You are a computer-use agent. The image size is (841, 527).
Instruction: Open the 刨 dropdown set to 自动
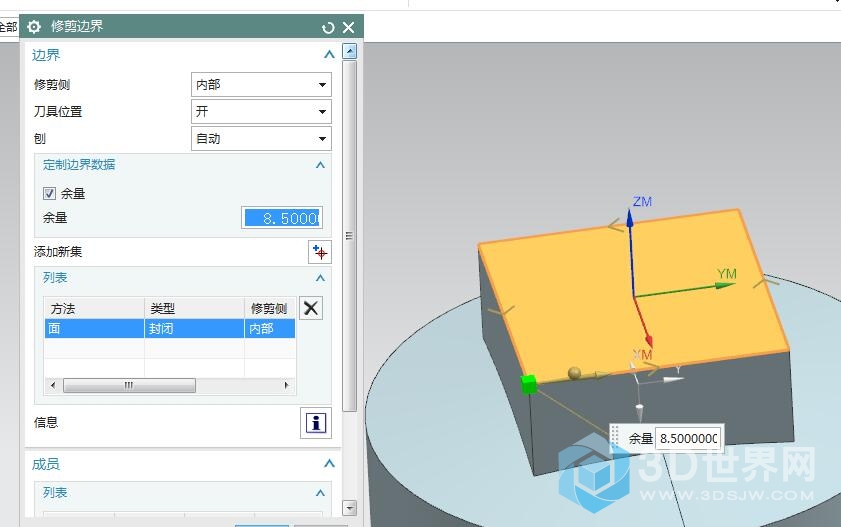coord(261,138)
